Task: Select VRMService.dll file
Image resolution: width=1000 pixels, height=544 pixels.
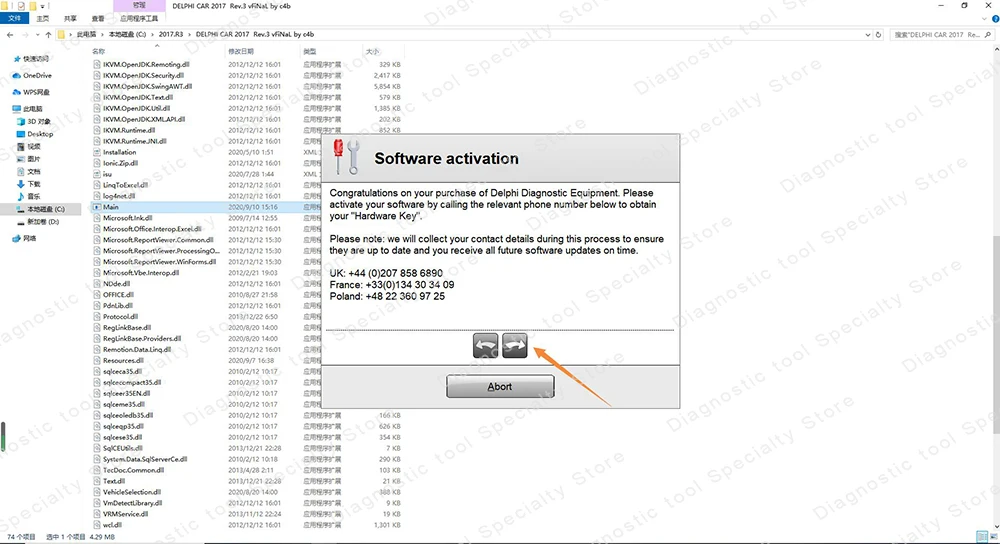Action: [x=125, y=514]
